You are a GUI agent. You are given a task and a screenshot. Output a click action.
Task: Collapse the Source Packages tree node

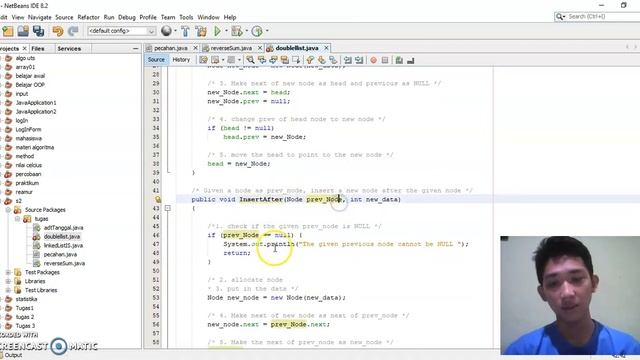click(x=8, y=210)
